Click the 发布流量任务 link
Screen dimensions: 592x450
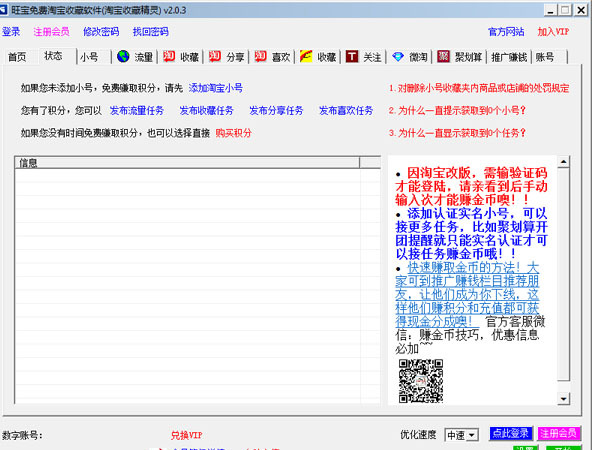point(137,110)
